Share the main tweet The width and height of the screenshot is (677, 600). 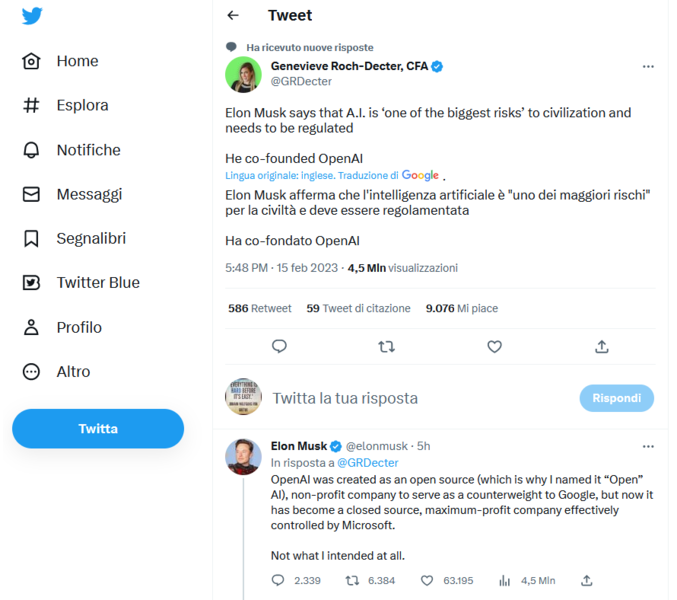601,346
